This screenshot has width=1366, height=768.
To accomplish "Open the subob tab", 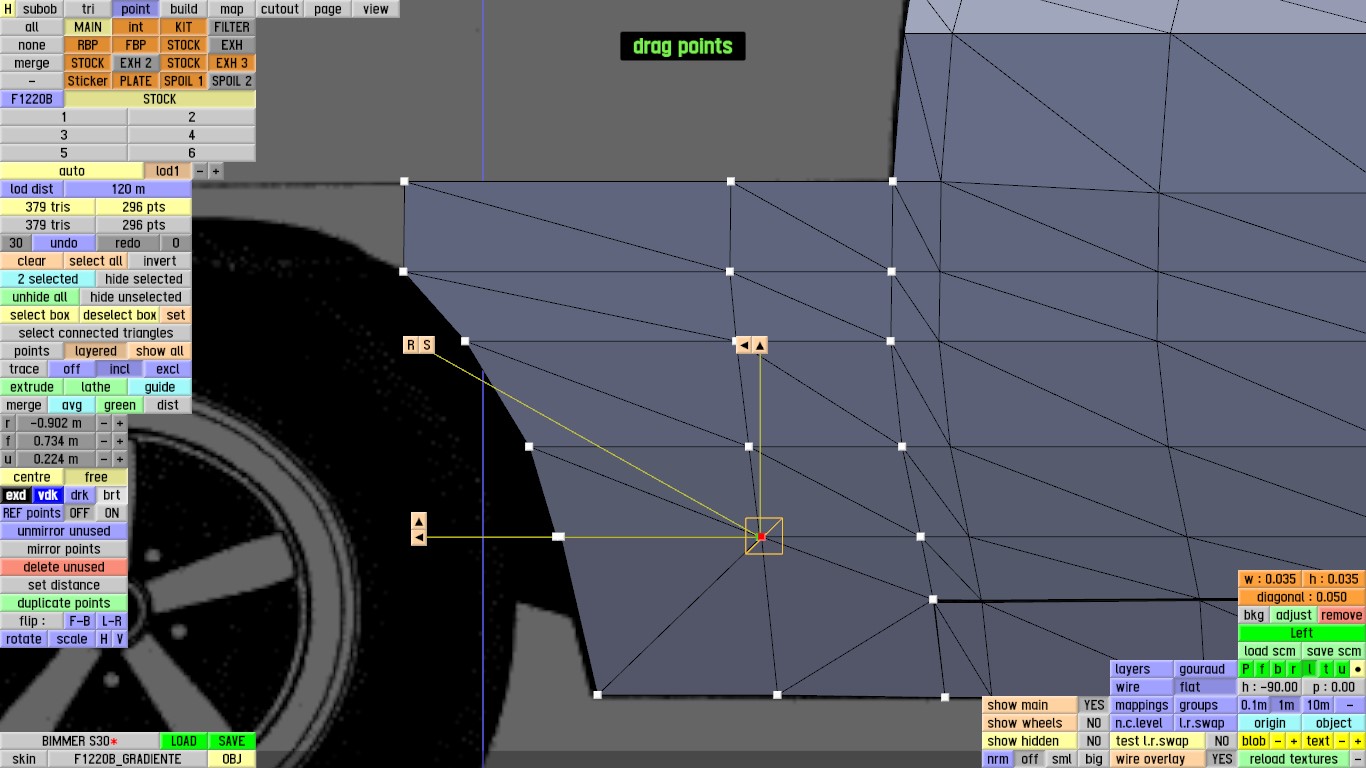I will (x=40, y=9).
